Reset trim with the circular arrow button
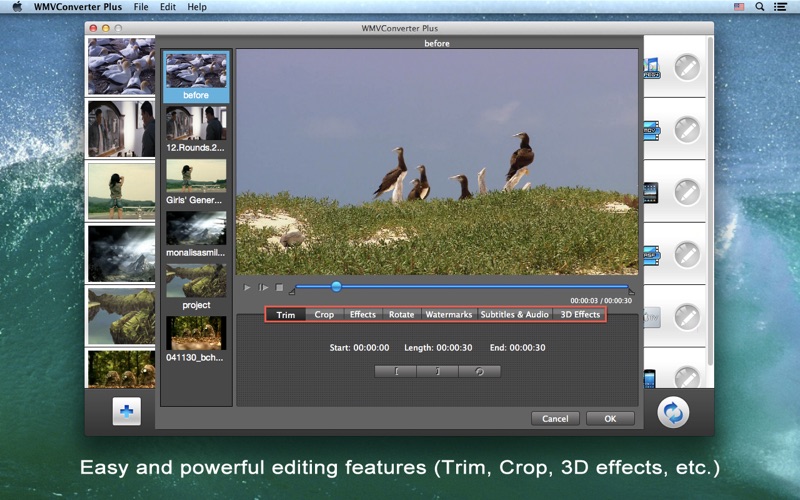 pos(480,371)
